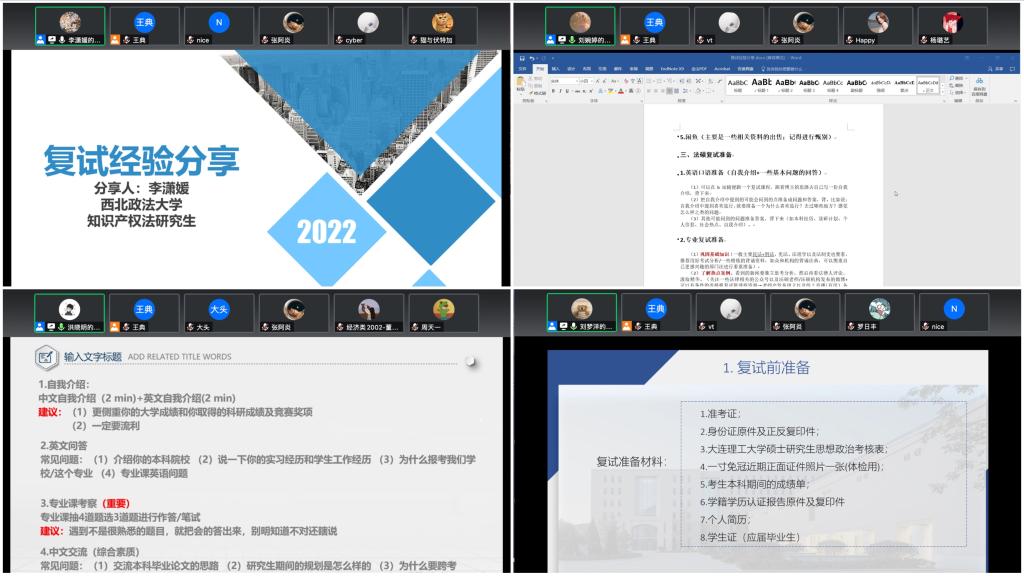Expand the Word styles gallery
The width and height of the screenshot is (1024, 576).
pos(944,91)
